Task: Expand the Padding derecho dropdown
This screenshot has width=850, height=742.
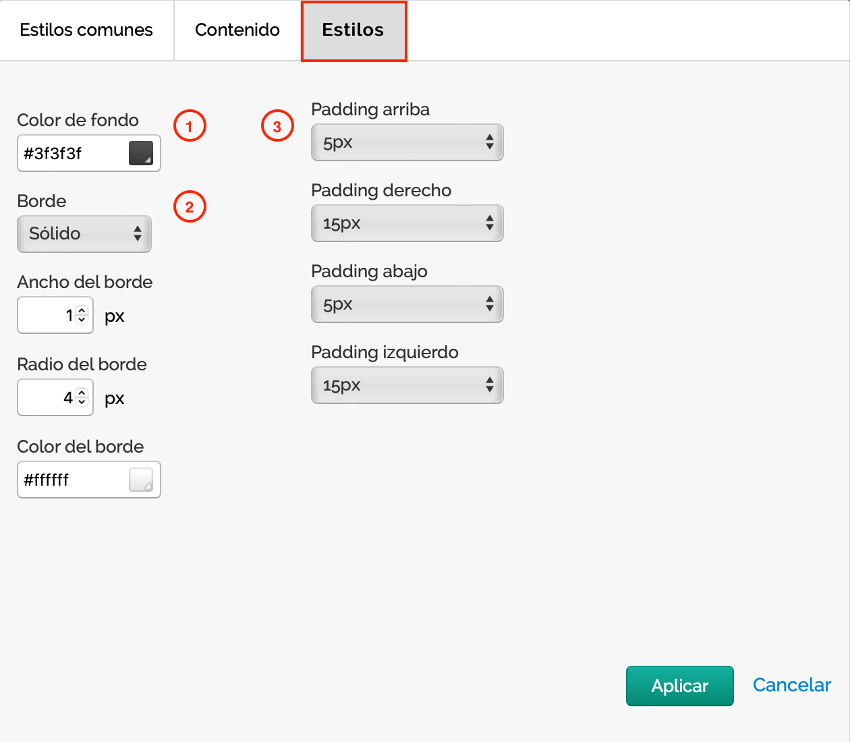Action: tap(407, 224)
